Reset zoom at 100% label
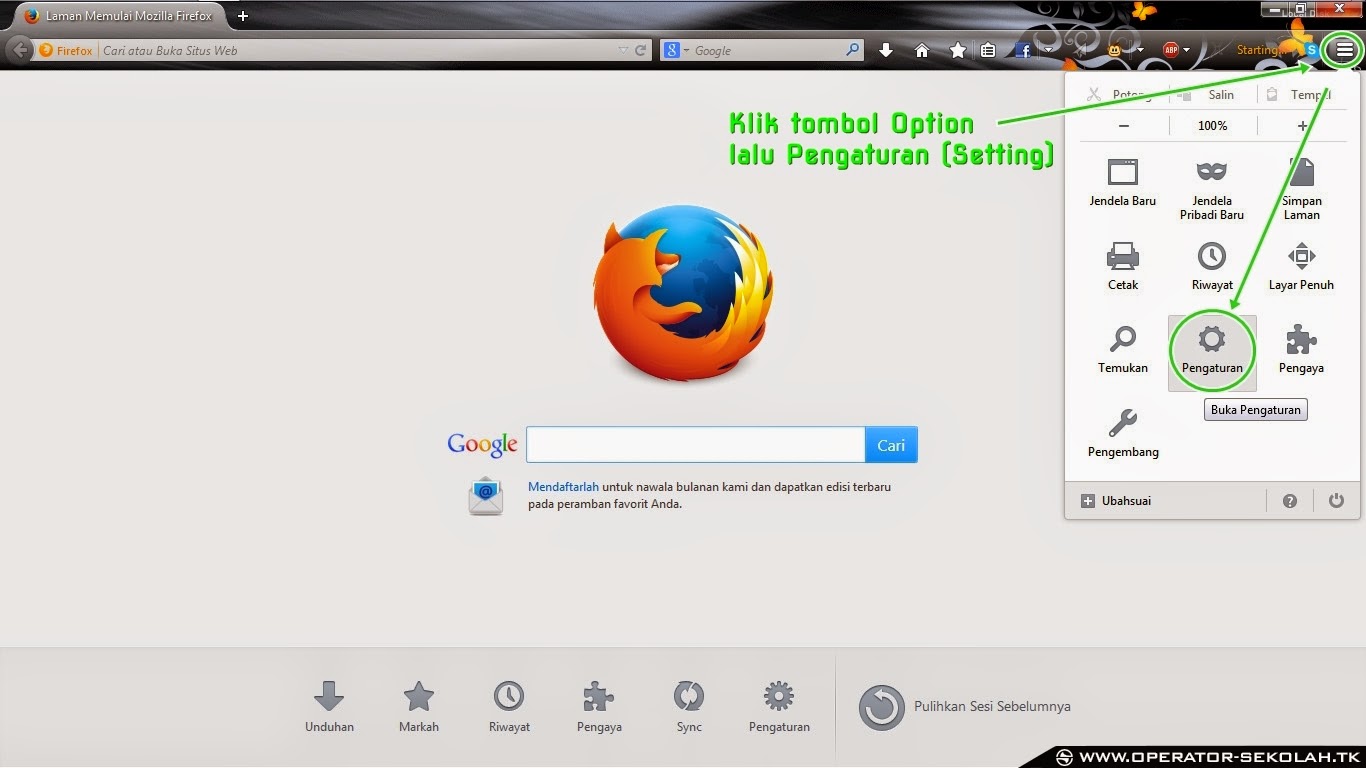 1212,126
